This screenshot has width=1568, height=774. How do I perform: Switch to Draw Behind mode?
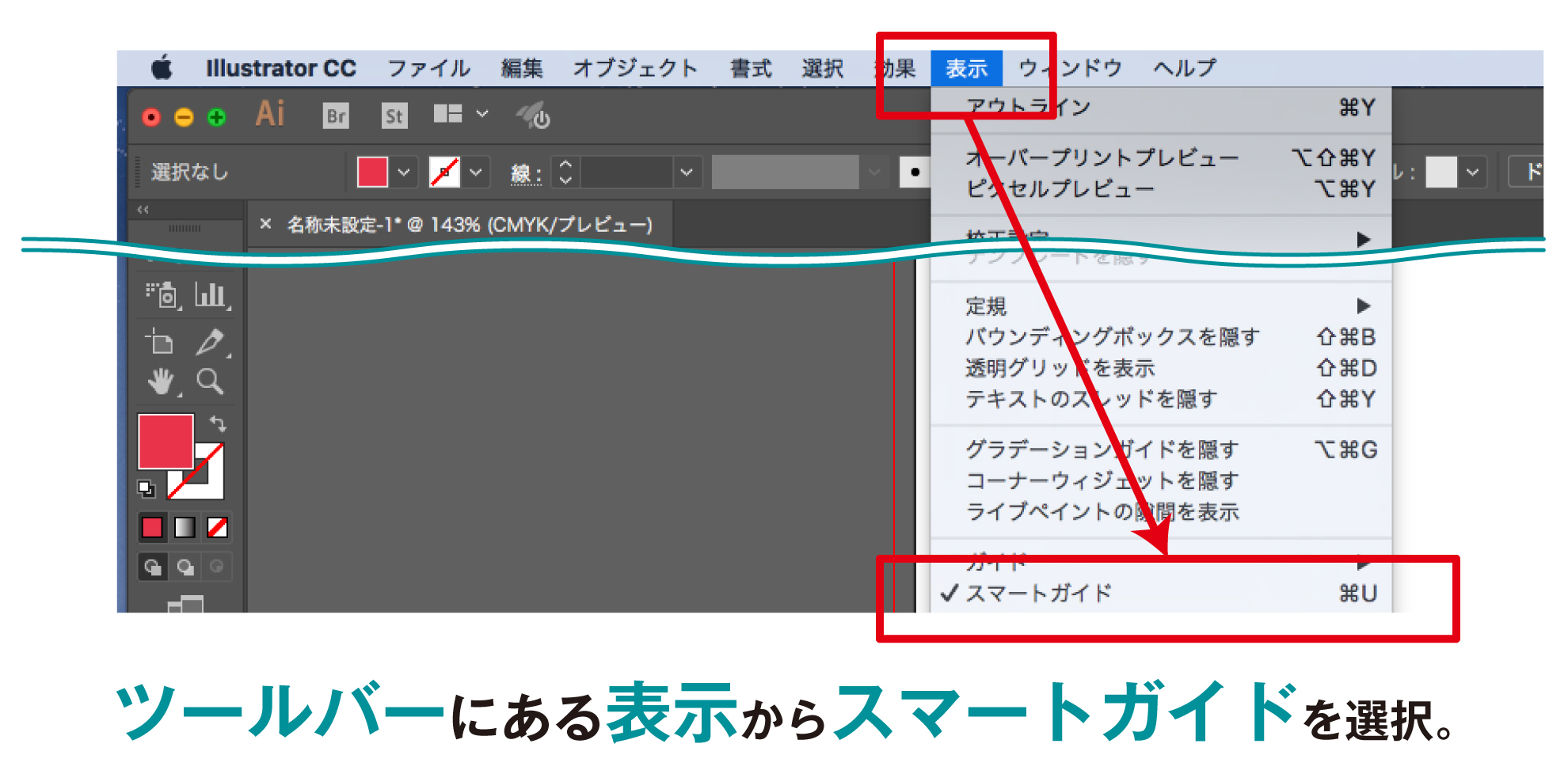coord(185,567)
